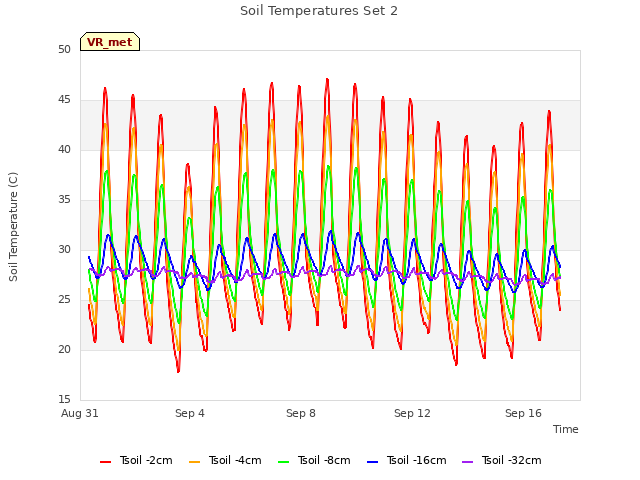Click the 25 y-axis tick label

coord(64,300)
